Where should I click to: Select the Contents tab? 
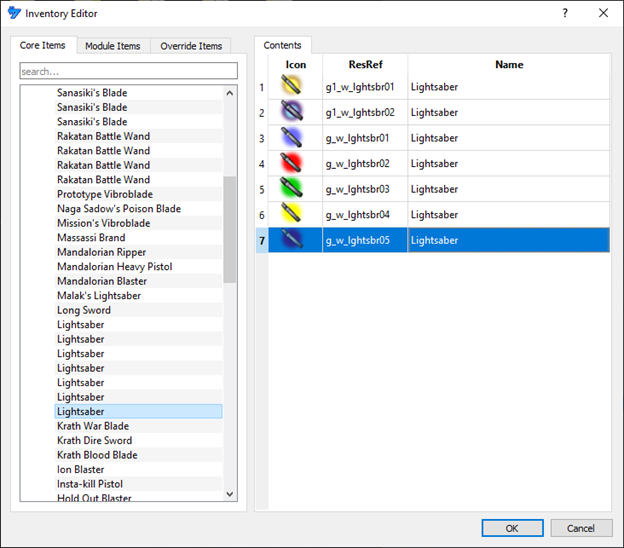(x=282, y=45)
